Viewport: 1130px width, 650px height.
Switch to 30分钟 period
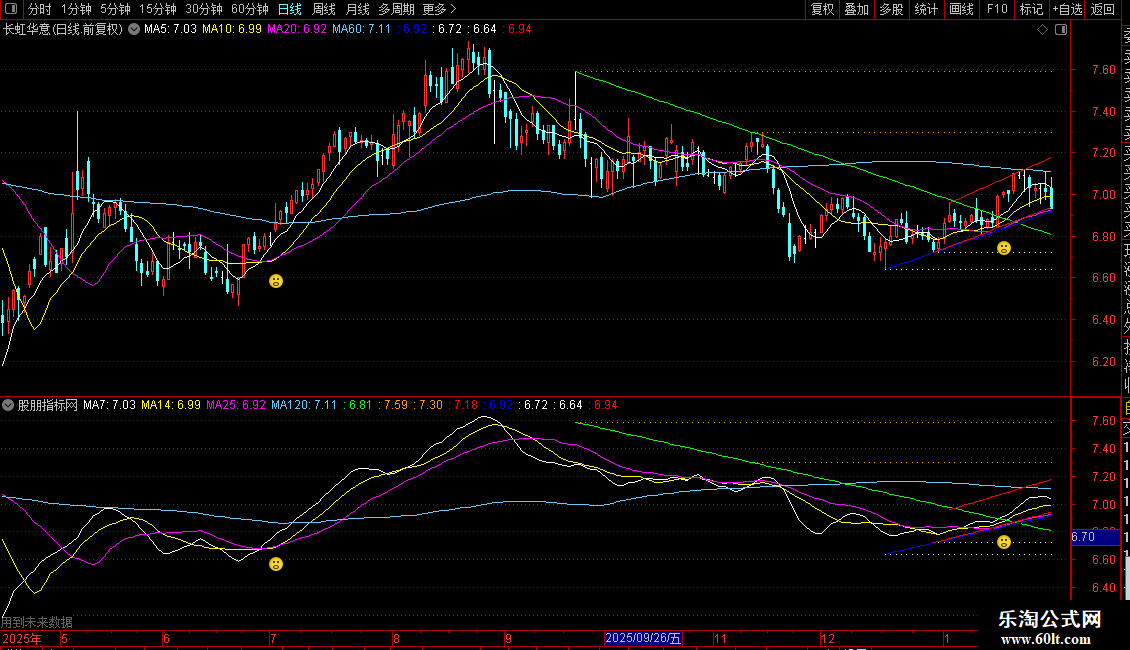coord(204,9)
